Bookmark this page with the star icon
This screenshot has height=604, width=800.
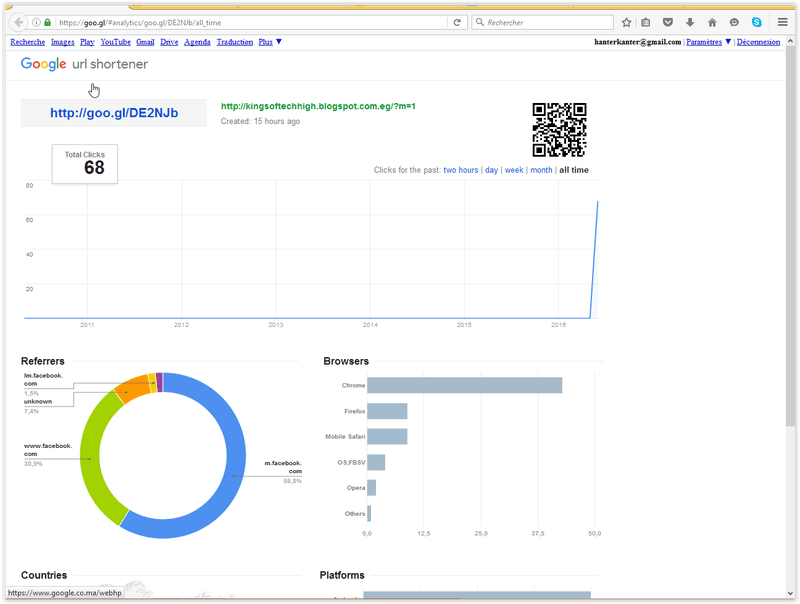pyautogui.click(x=626, y=22)
